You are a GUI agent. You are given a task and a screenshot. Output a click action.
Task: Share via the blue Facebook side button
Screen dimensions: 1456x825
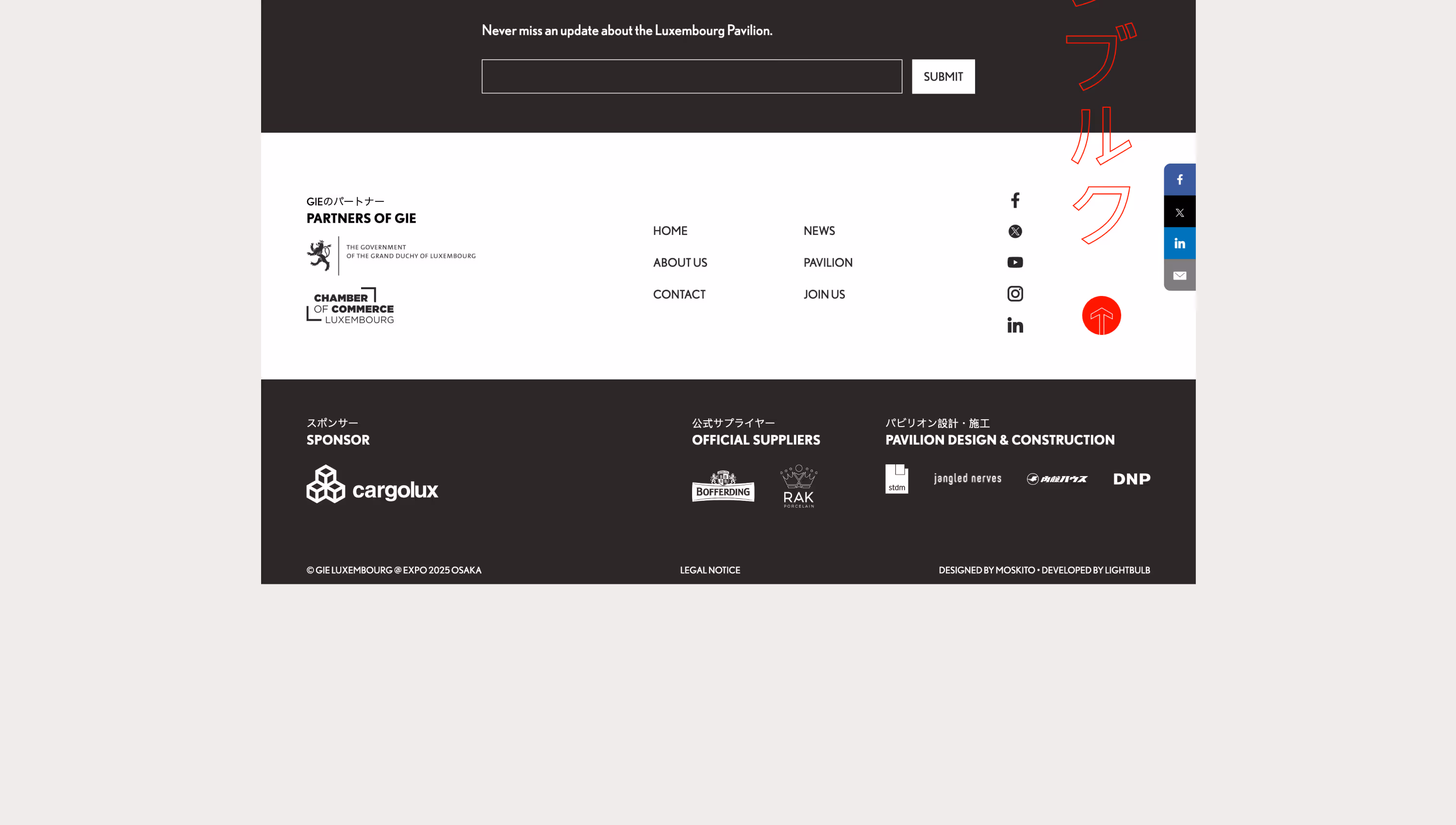[x=1179, y=180]
